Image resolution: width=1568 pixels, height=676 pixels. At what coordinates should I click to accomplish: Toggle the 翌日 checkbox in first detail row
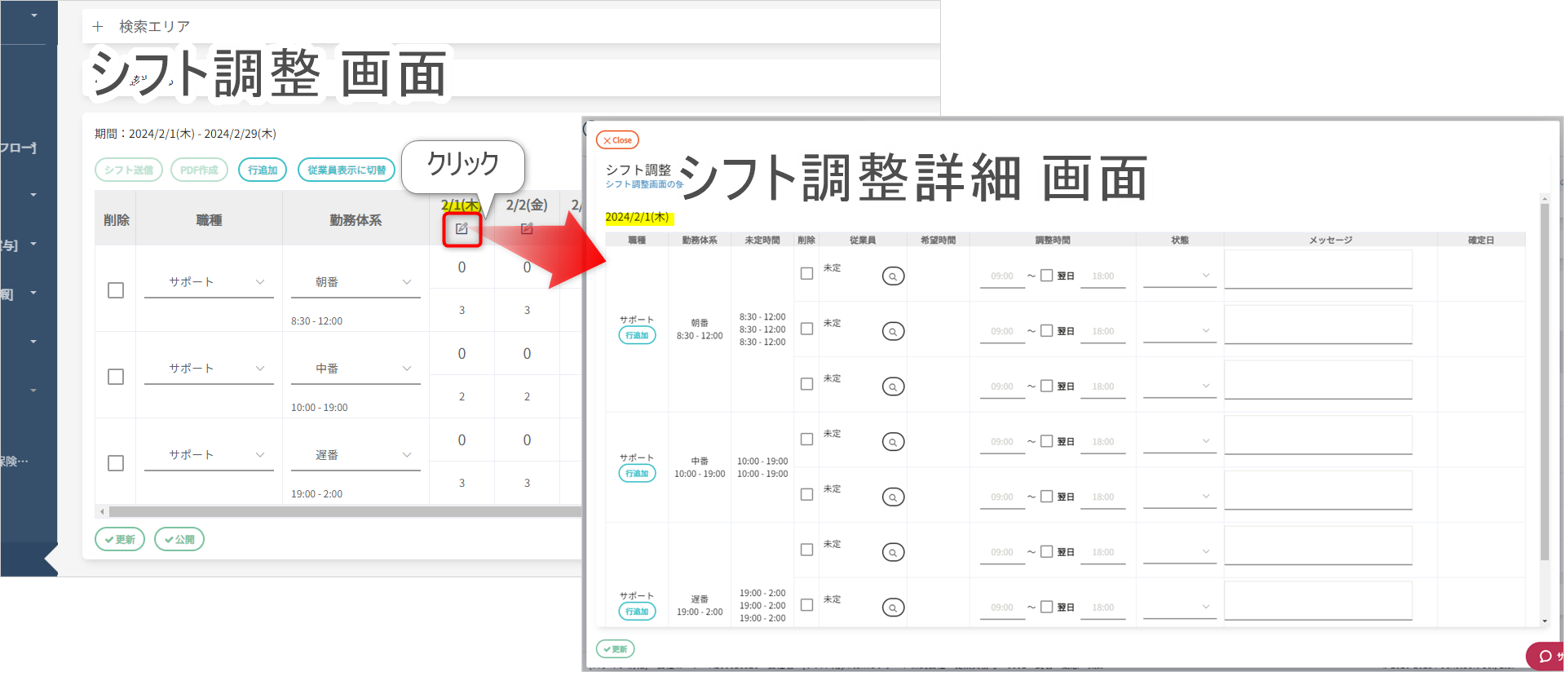click(1047, 276)
